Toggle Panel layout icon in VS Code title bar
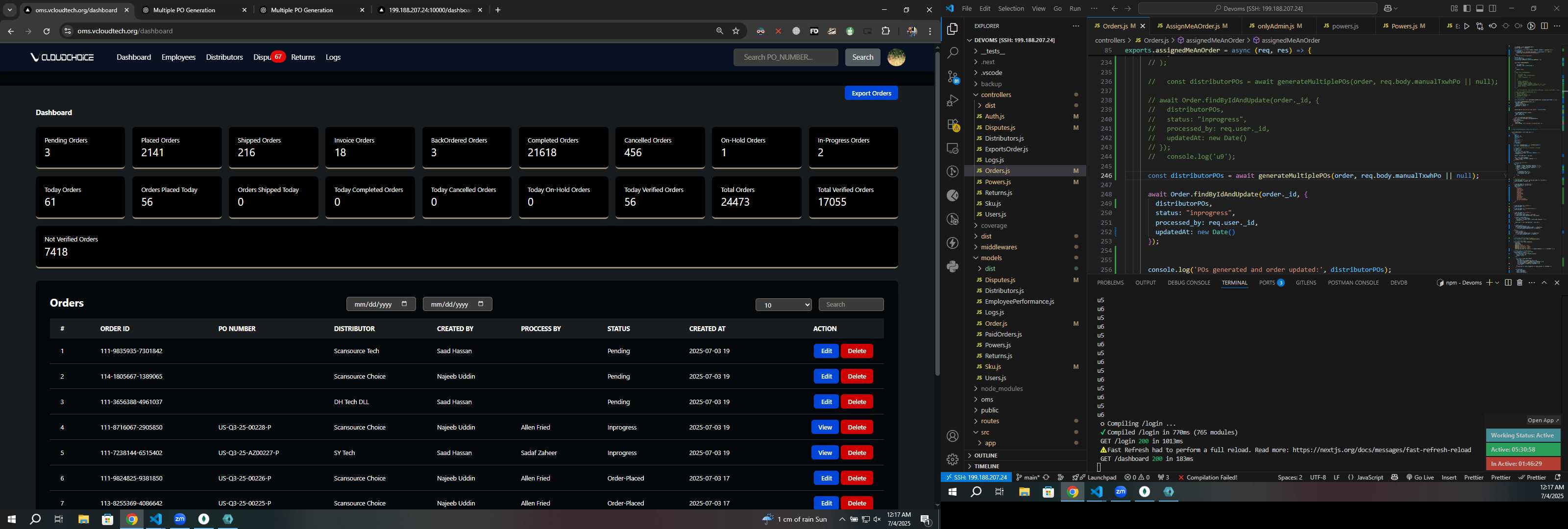 pos(1480,8)
